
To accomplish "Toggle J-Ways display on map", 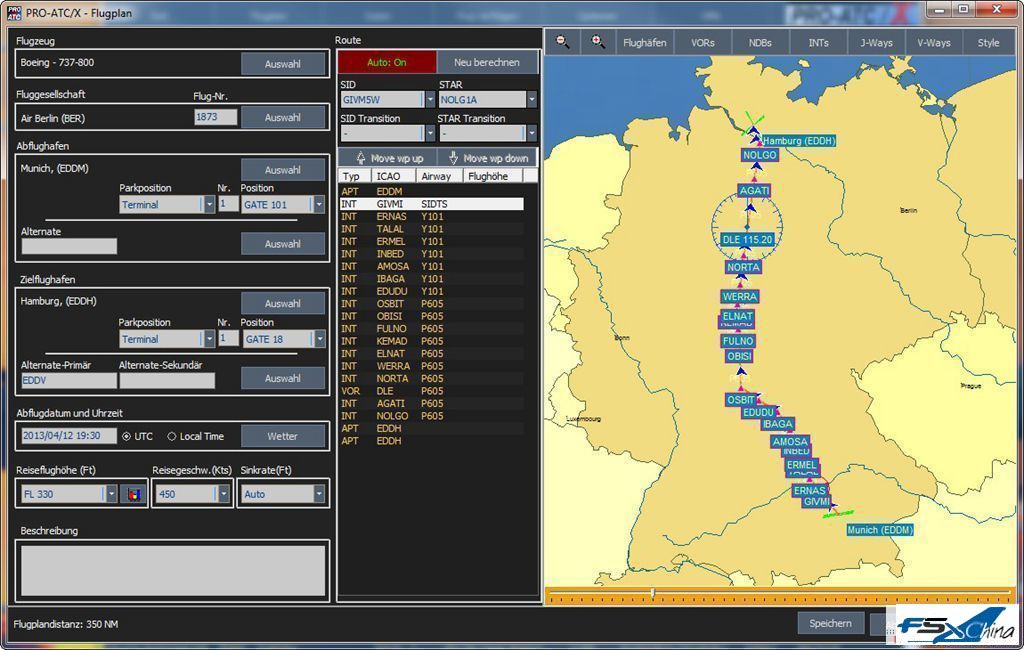I will tap(876, 43).
